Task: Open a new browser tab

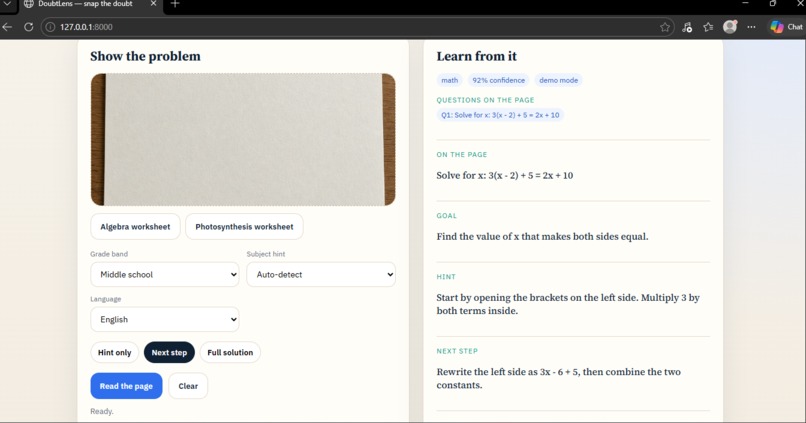Action: tap(175, 4)
